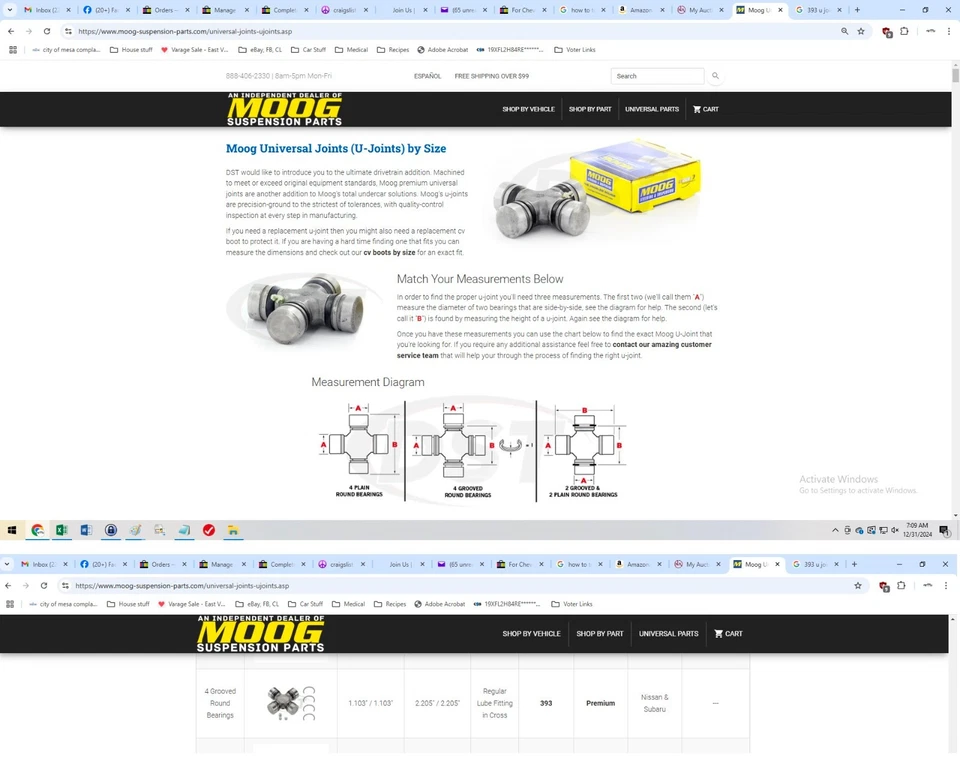Show hidden system tray icons chevron
This screenshot has height=760, width=960.
coord(835,530)
